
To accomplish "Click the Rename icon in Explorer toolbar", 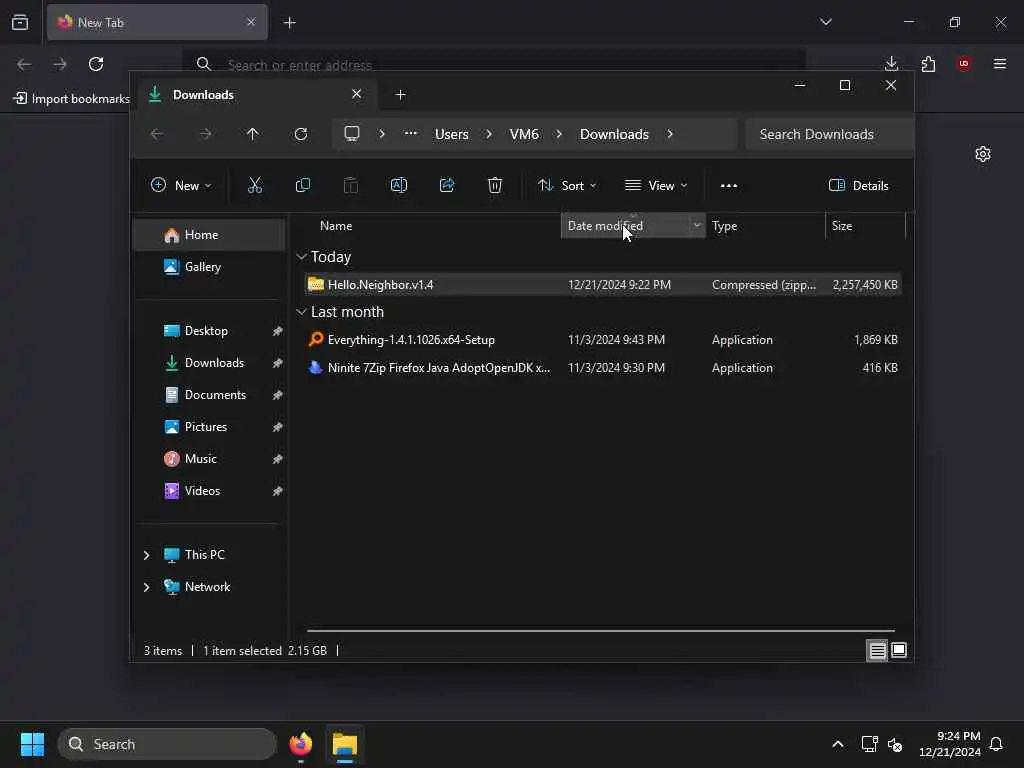I will [x=398, y=185].
